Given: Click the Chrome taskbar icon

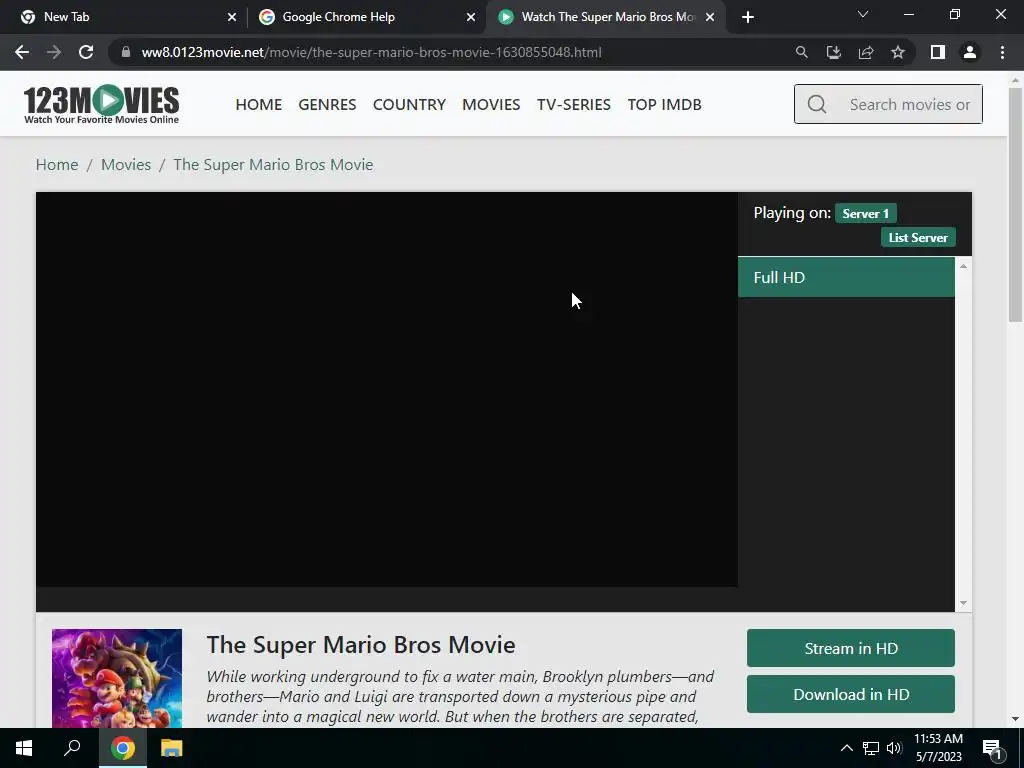Looking at the screenshot, I should click(x=123, y=748).
